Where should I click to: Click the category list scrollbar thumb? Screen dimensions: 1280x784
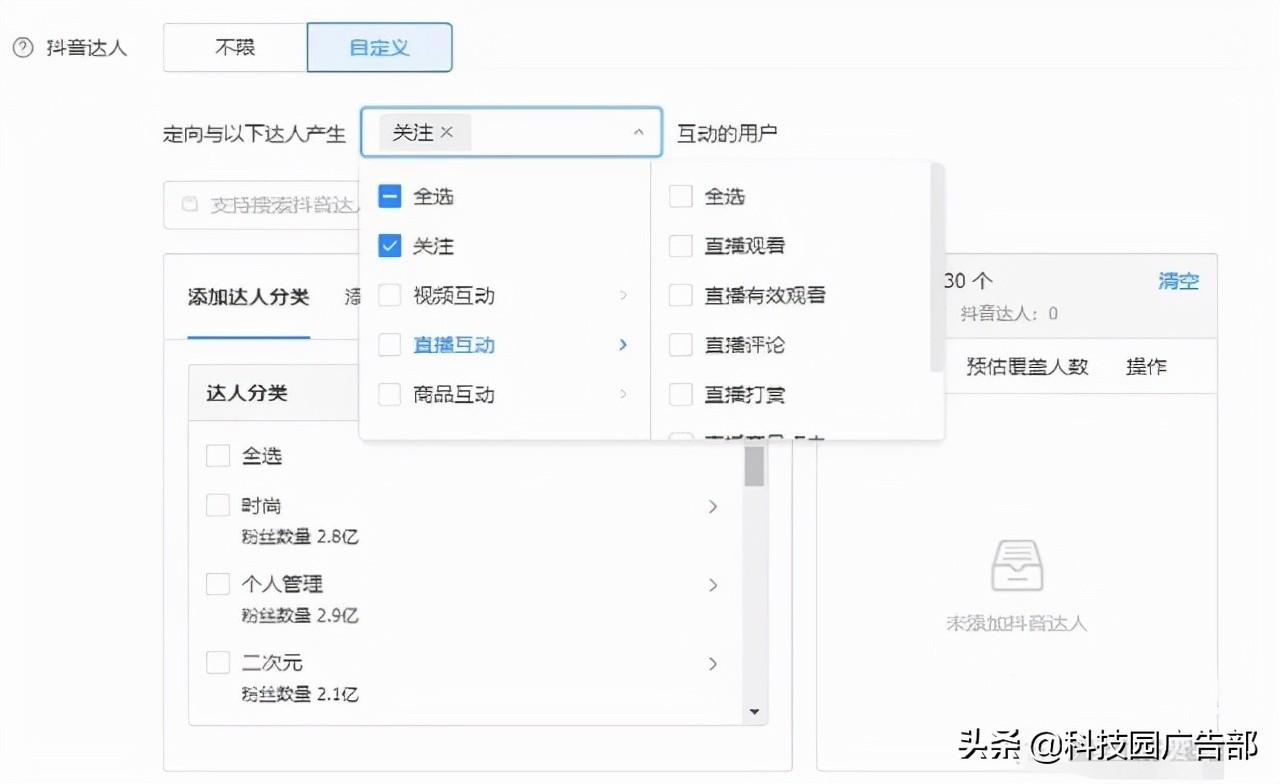(754, 466)
